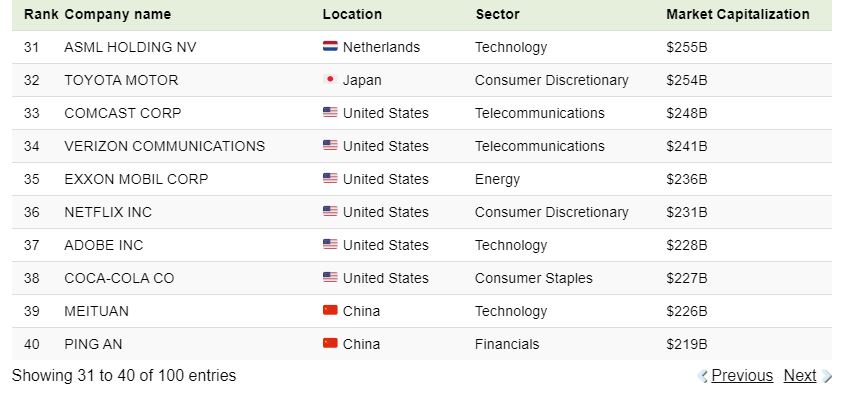Click the $228B value for Adobe
Image resolution: width=850 pixels, height=406 pixels.
[x=687, y=245]
